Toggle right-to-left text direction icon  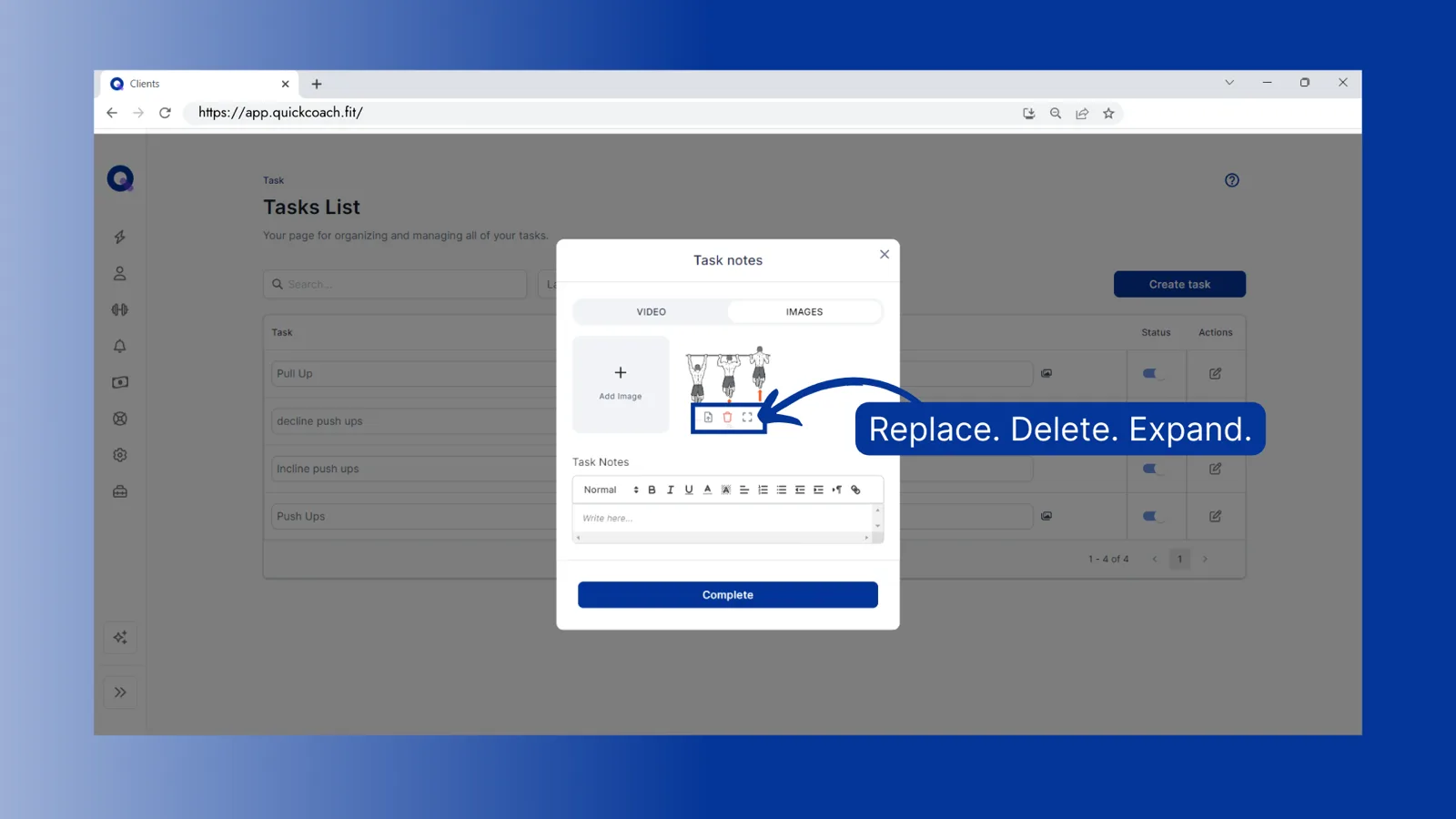pos(837,490)
